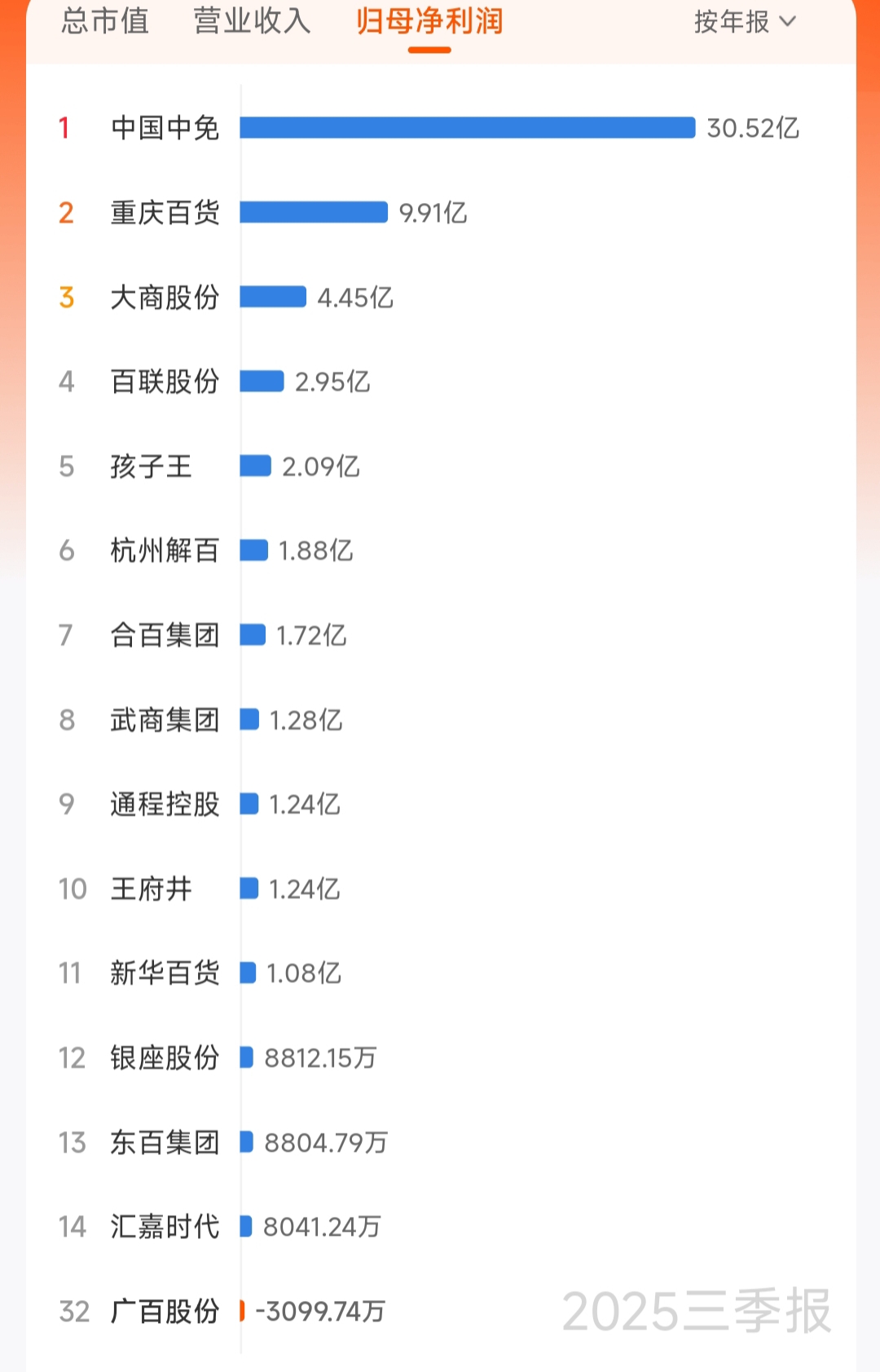Screen dimensions: 880x1372
Task: Open the 汇嘉时代 stock entry
Action: [165, 1227]
